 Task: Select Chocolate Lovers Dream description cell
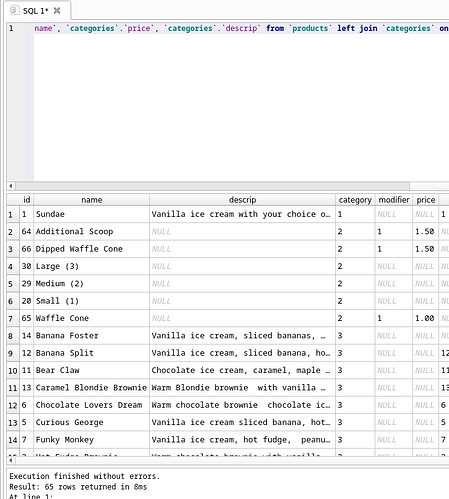(x=242, y=405)
